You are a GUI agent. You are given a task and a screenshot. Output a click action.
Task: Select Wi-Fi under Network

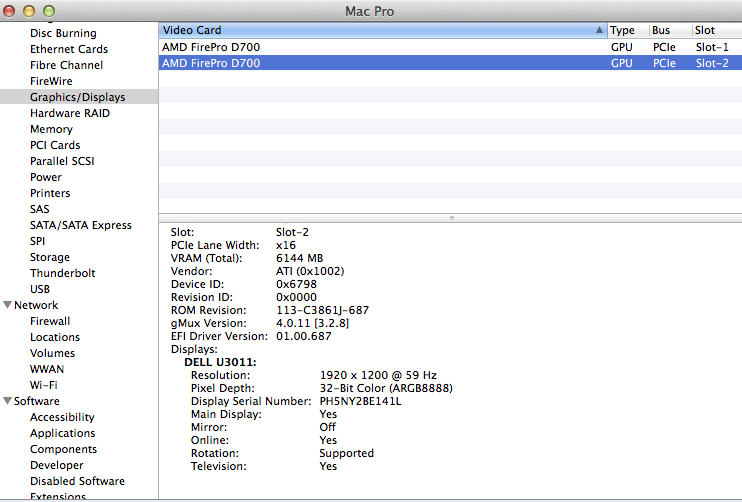pos(44,385)
